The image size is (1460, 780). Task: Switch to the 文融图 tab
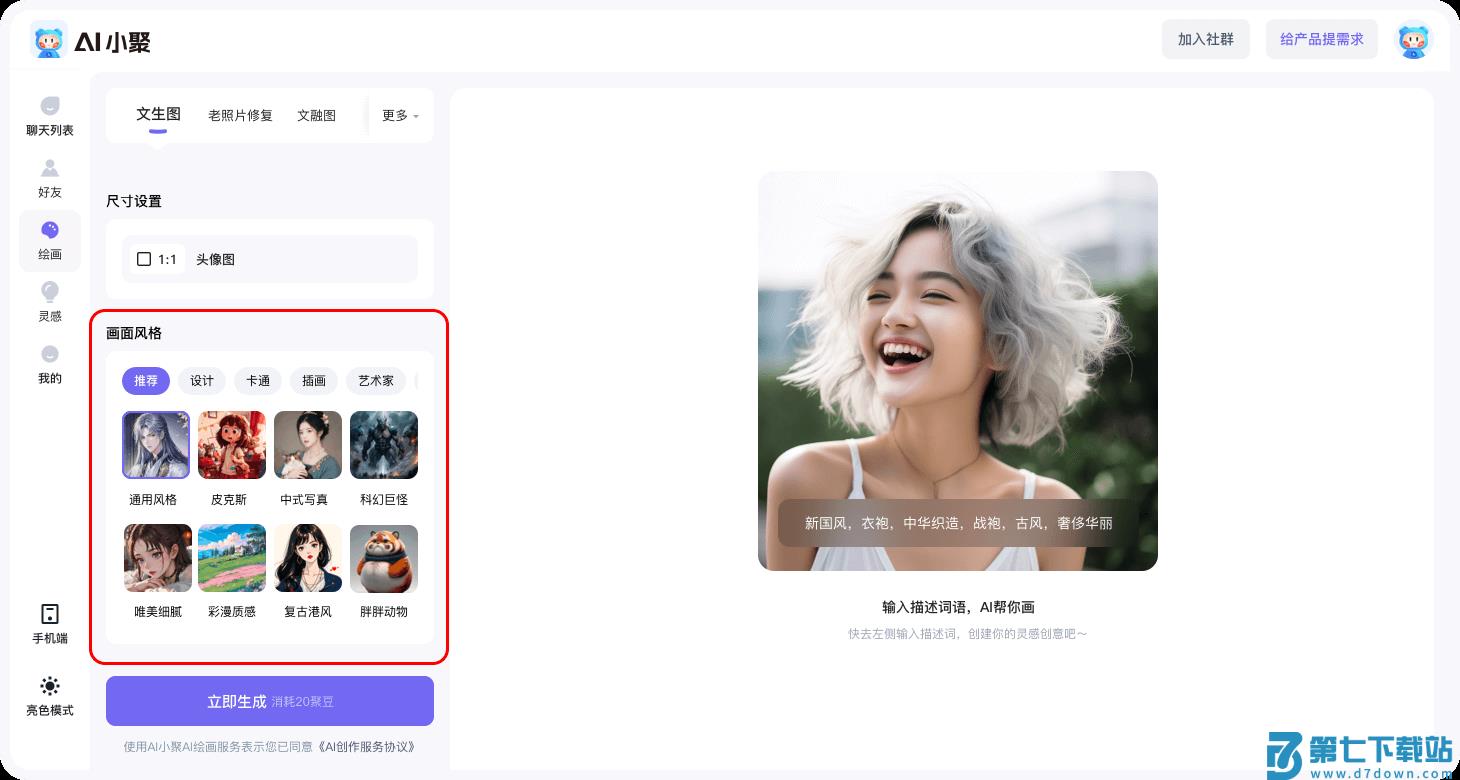tap(317, 115)
